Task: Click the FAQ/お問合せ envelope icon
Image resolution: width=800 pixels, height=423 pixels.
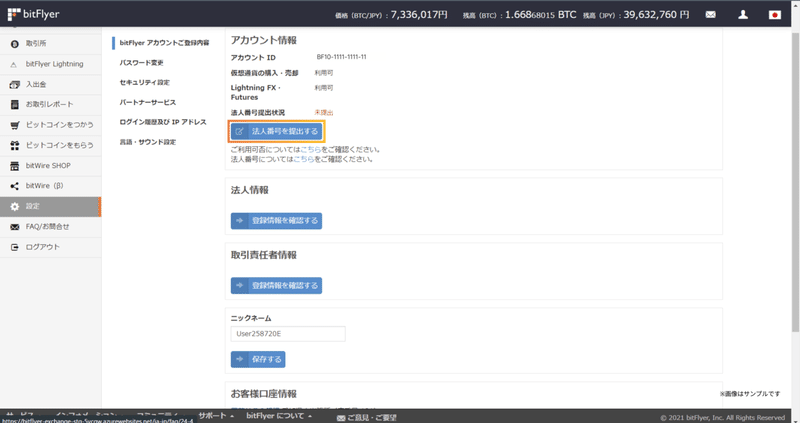Action: tap(14, 227)
